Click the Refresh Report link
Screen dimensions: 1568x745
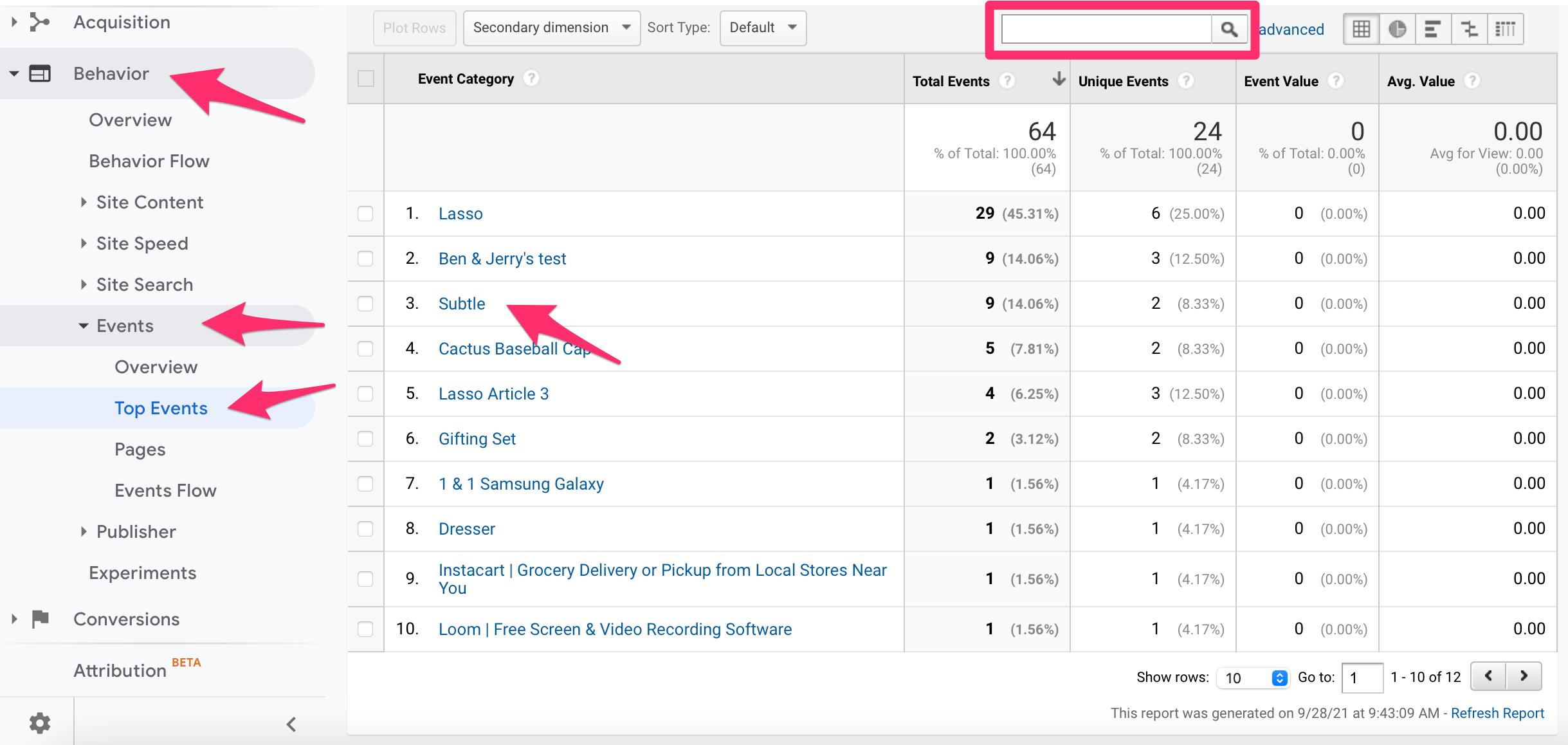[x=1497, y=713]
